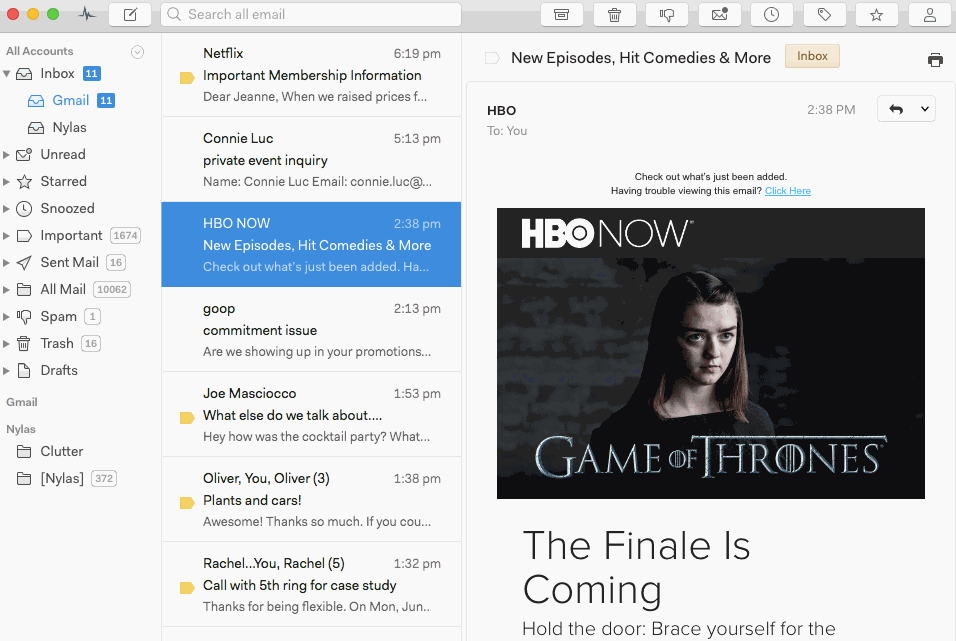Image resolution: width=956 pixels, height=641 pixels.
Task: Star the open message from toolbar
Action: (876, 15)
